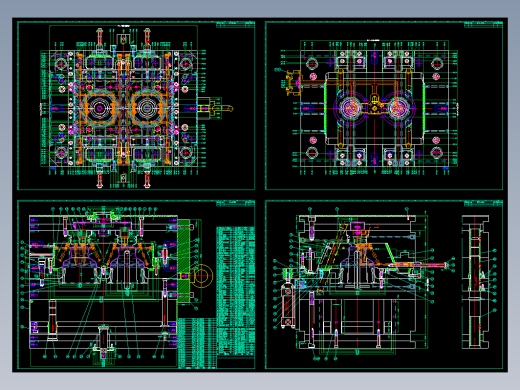Click the orange center gate in top-right view
The image size is (520, 390).
pos(374,103)
